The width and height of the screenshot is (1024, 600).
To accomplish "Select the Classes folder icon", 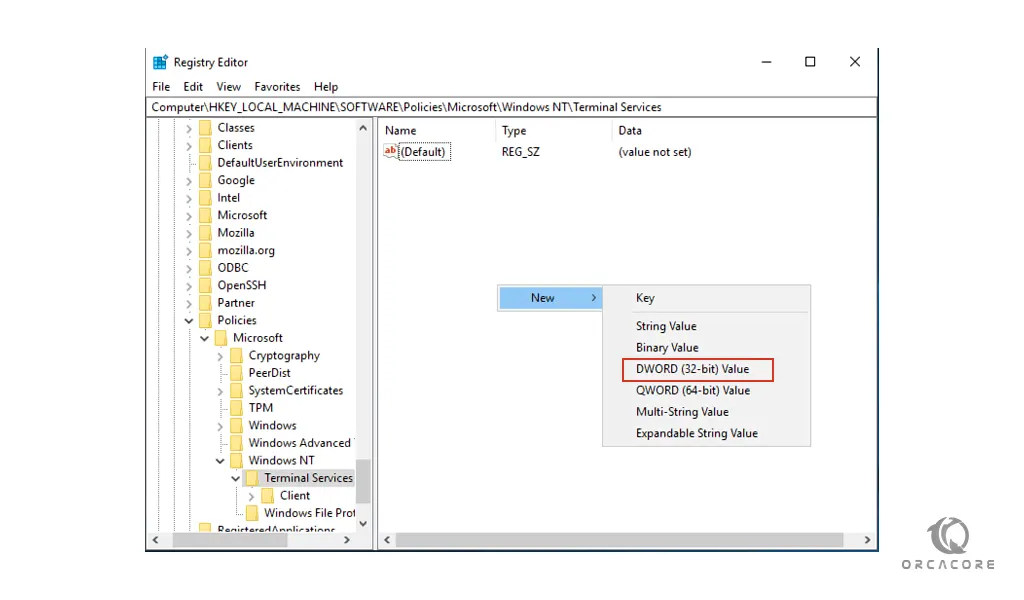I will (205, 127).
